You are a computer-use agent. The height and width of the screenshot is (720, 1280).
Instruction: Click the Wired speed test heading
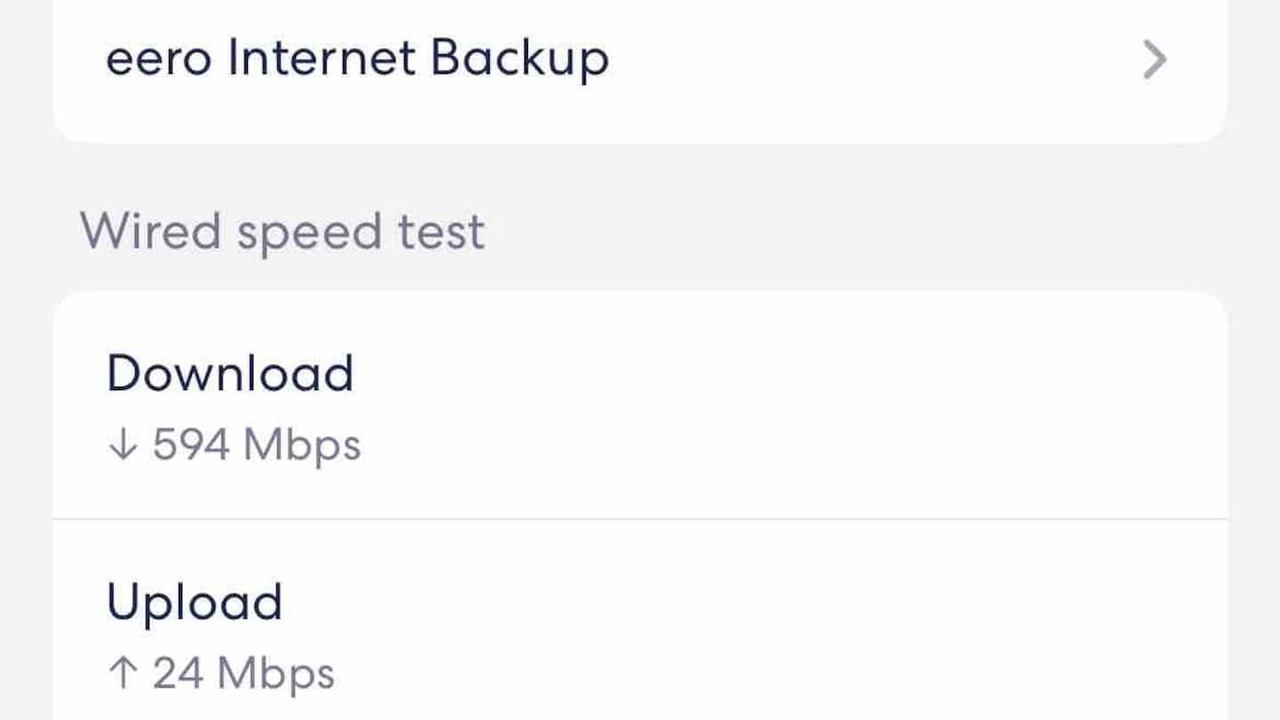click(282, 232)
